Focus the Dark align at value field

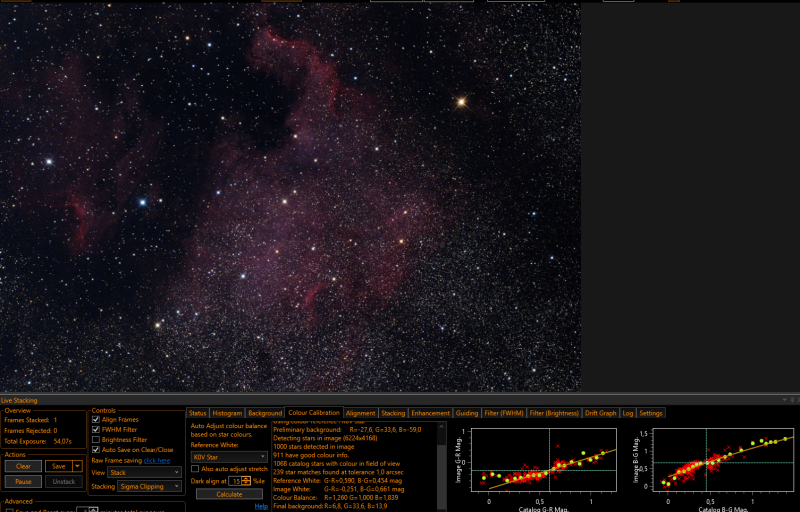coord(235,481)
